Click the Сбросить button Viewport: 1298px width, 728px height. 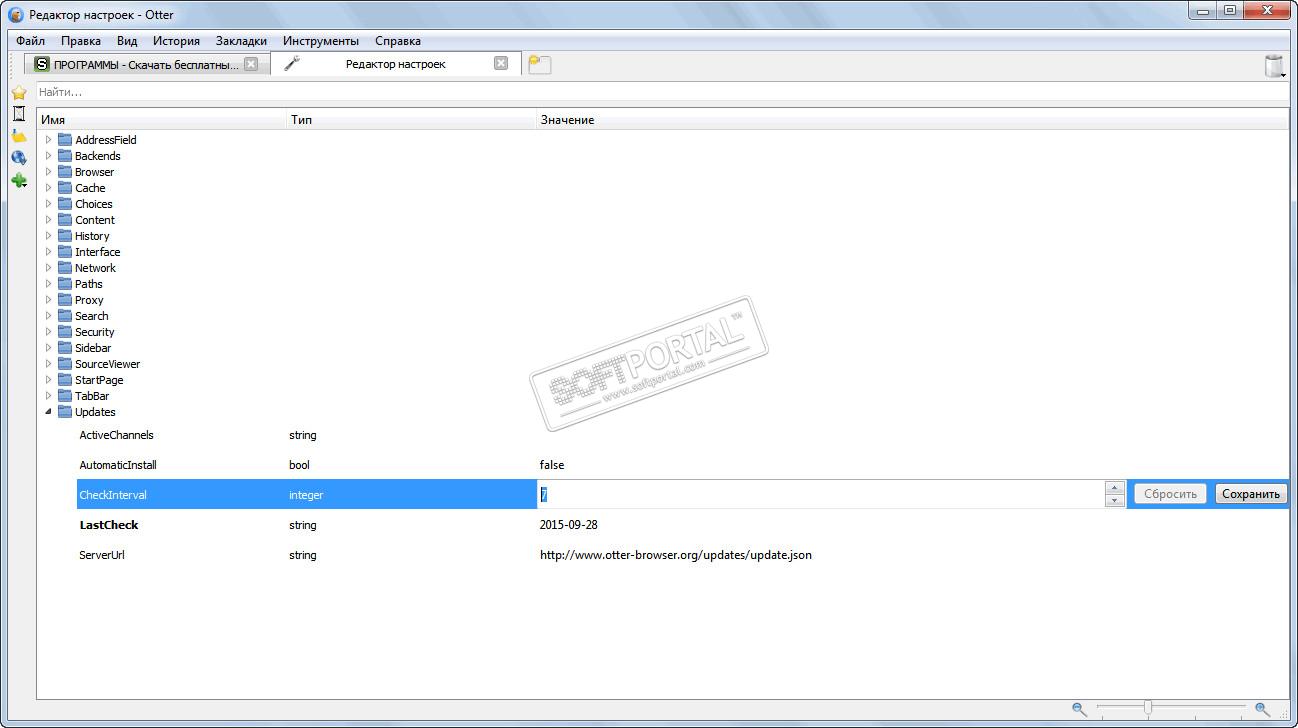1170,494
